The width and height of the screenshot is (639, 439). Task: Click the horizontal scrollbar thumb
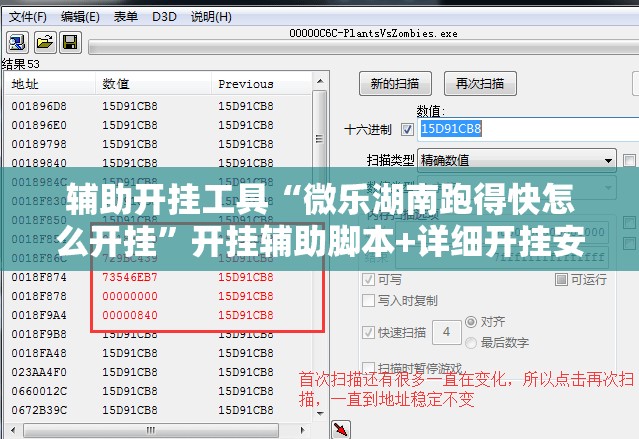151,430
